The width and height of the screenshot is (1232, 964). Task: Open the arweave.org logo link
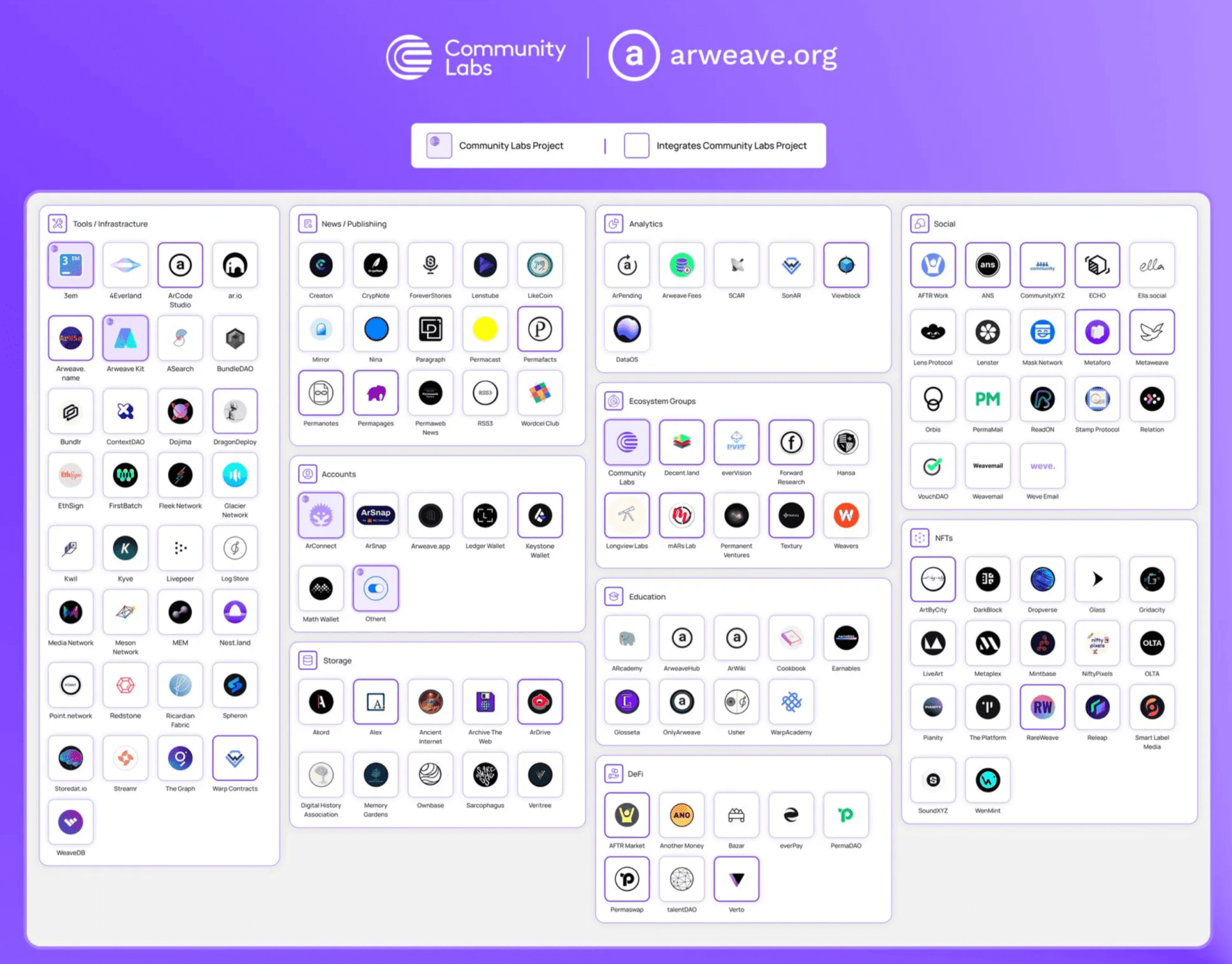click(x=723, y=56)
